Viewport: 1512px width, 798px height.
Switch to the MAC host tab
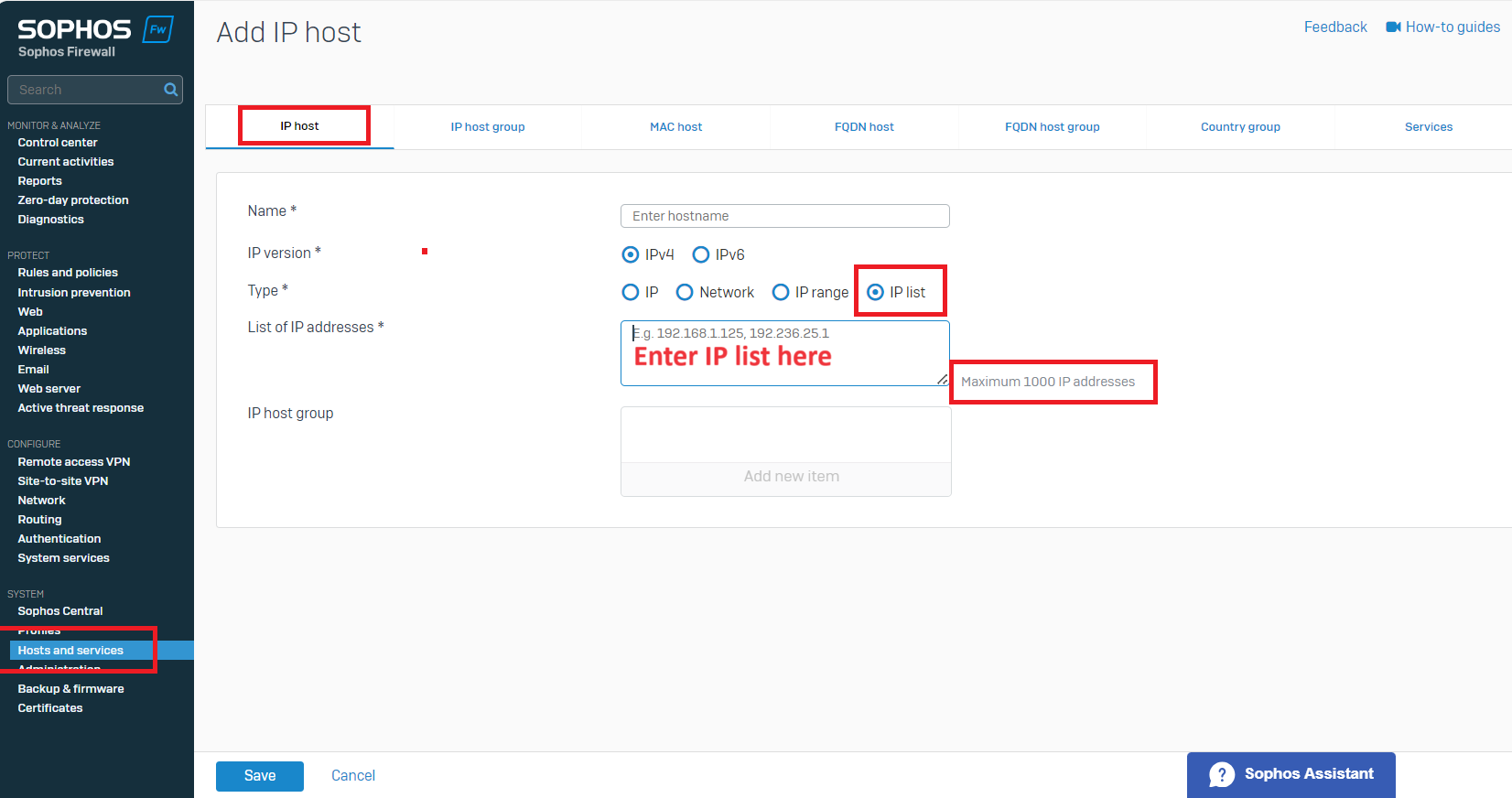[x=676, y=127]
